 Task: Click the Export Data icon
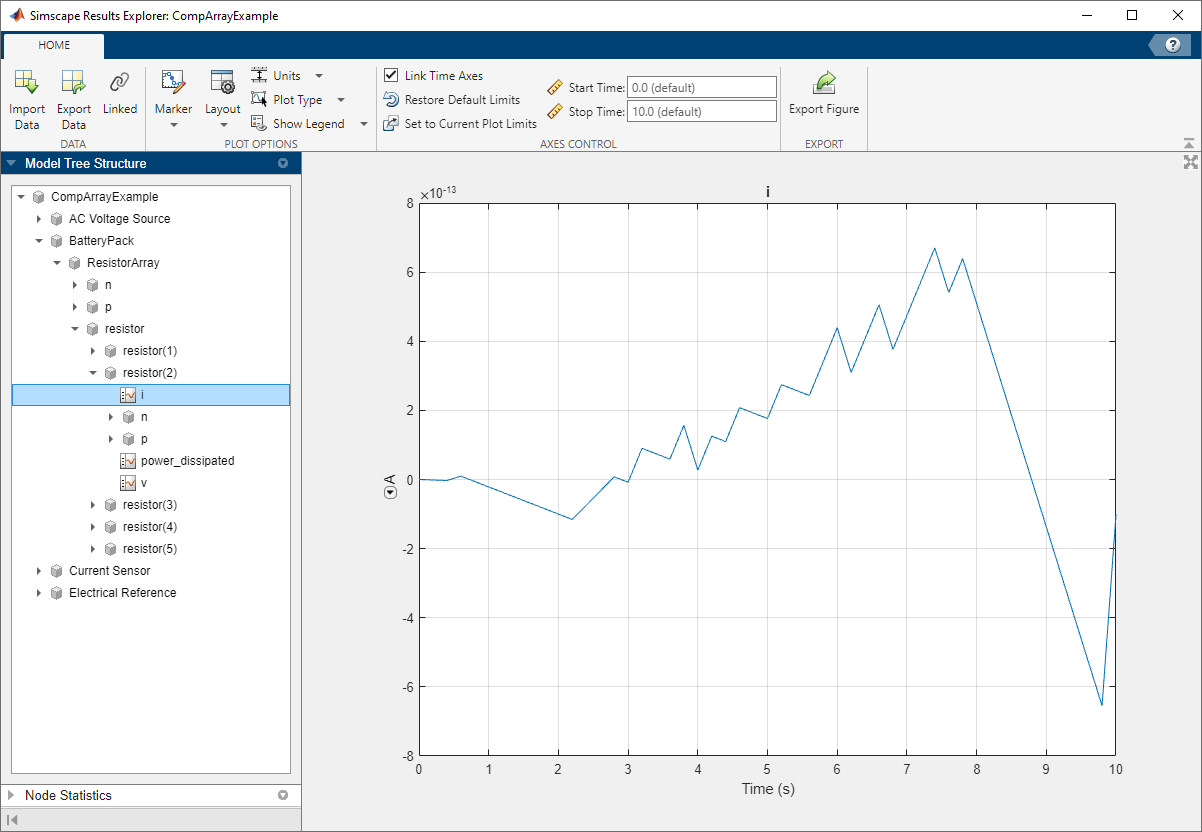point(73,84)
